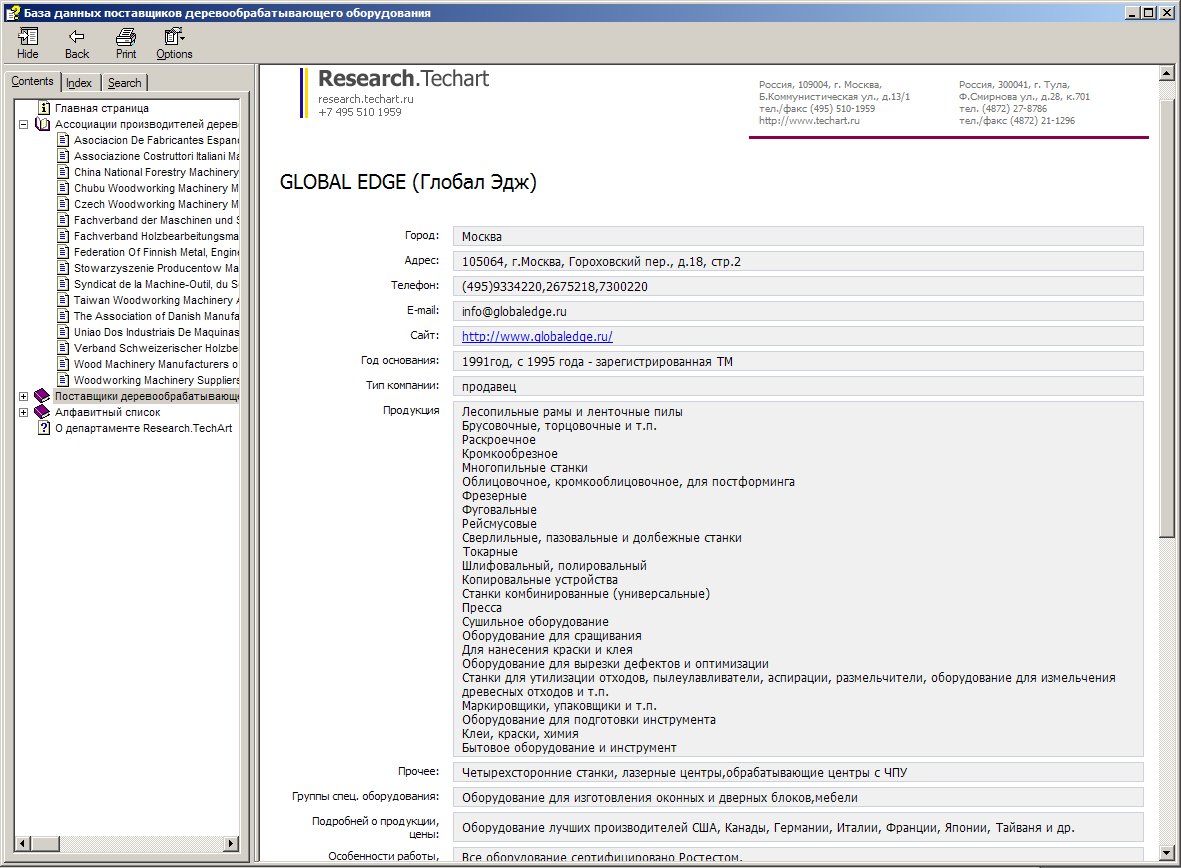Print the current topic
1181x868 pixels.
[x=126, y=44]
